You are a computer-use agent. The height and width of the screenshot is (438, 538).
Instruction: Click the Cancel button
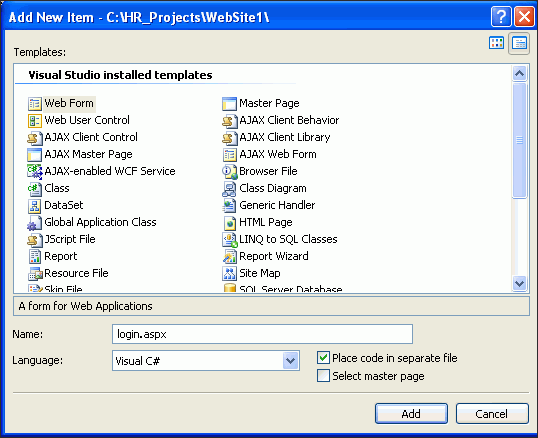(492, 414)
